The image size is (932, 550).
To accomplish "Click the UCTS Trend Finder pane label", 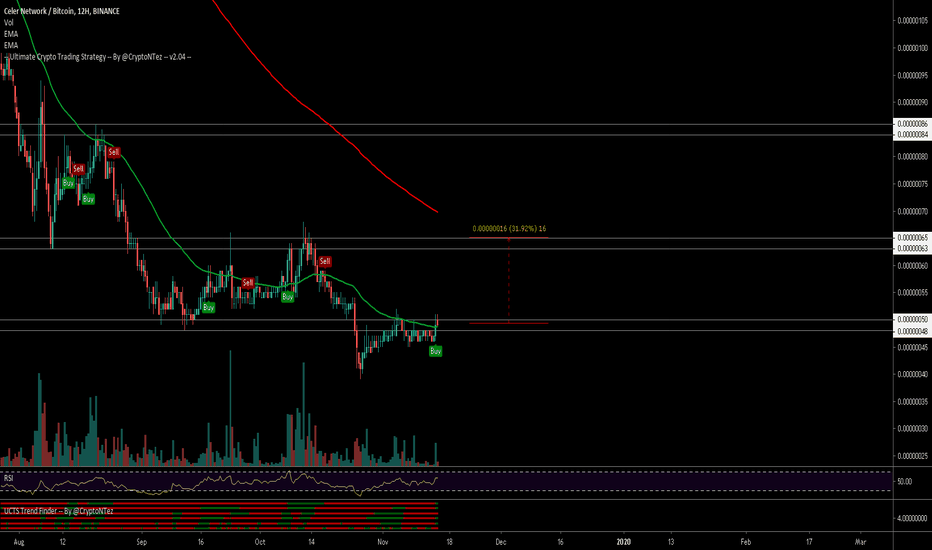I will [x=58, y=511].
